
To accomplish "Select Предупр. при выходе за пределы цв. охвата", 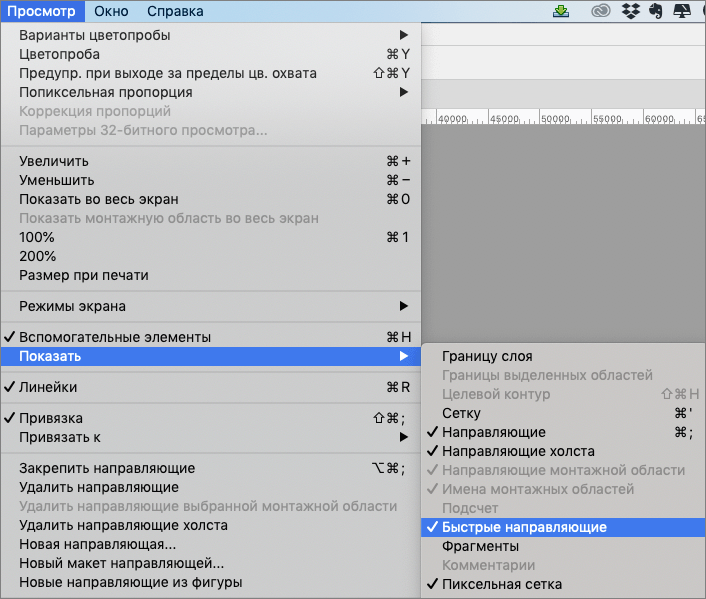I will point(211,73).
